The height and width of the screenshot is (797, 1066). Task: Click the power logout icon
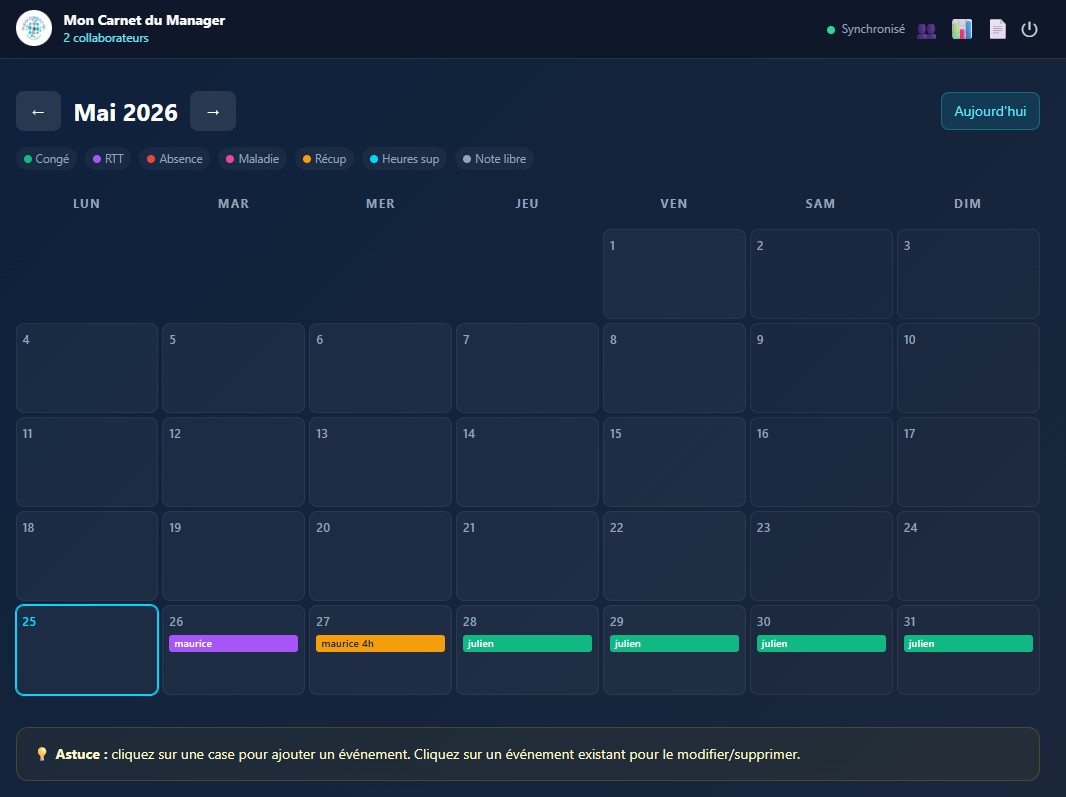(x=1029, y=29)
